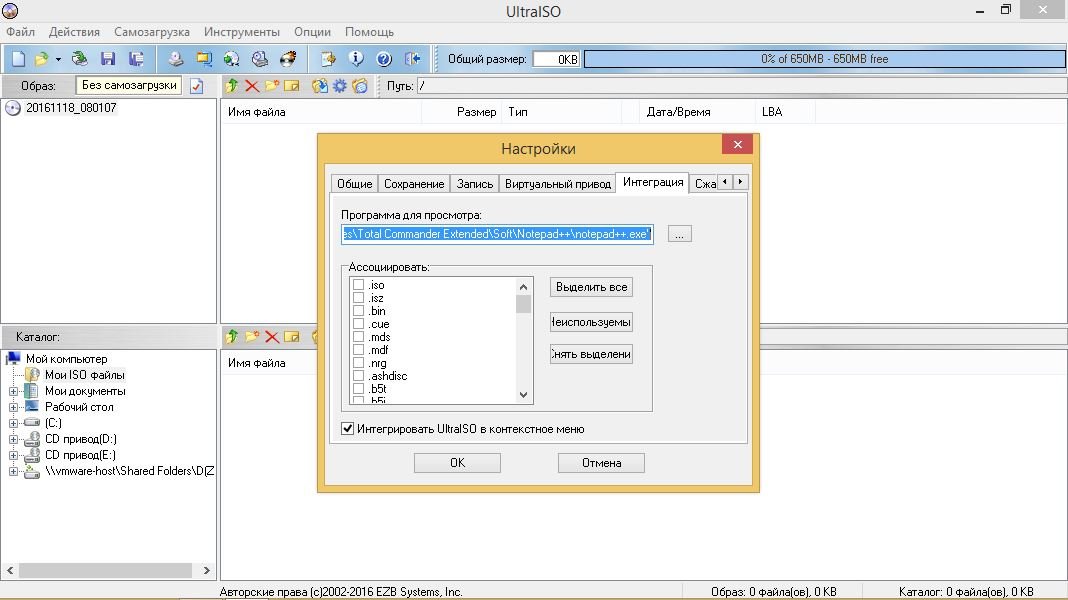The height and width of the screenshot is (600, 1068).
Task: Click the blue Help question mark icon
Action: [x=383, y=59]
